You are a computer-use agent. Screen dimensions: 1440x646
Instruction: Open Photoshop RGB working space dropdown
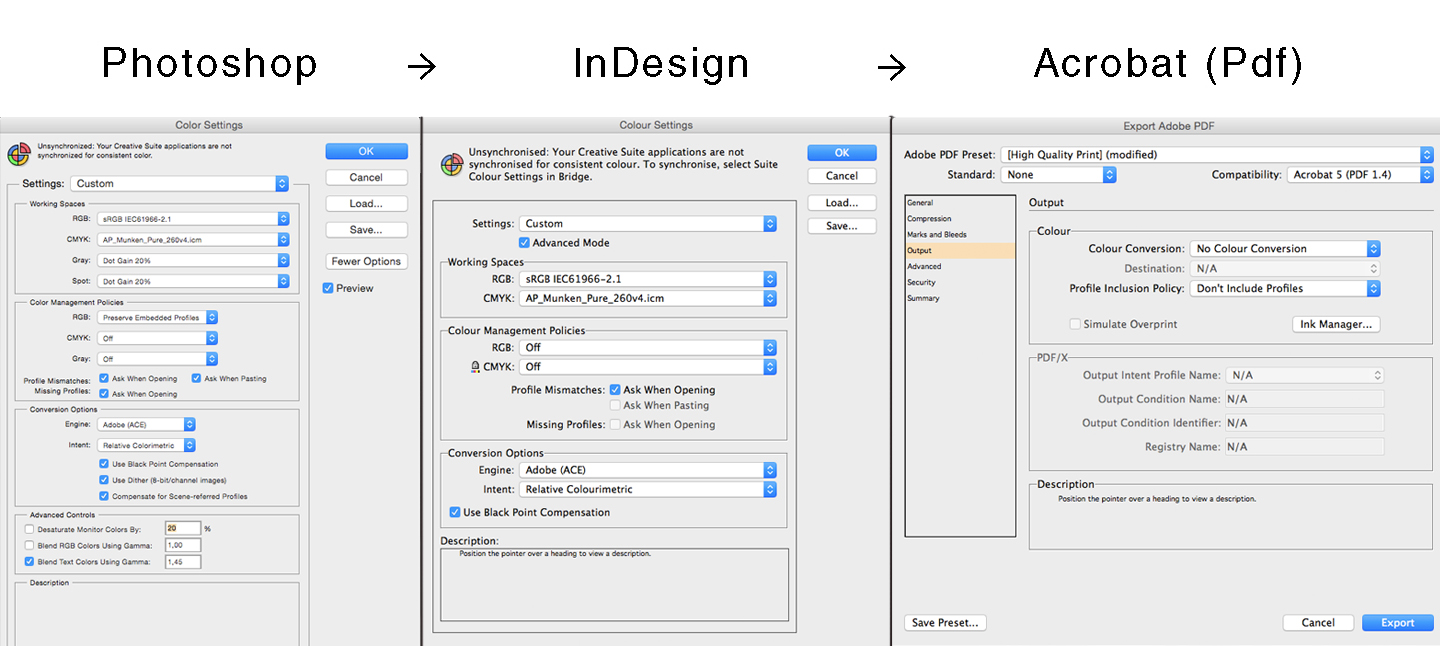[x=193, y=218]
